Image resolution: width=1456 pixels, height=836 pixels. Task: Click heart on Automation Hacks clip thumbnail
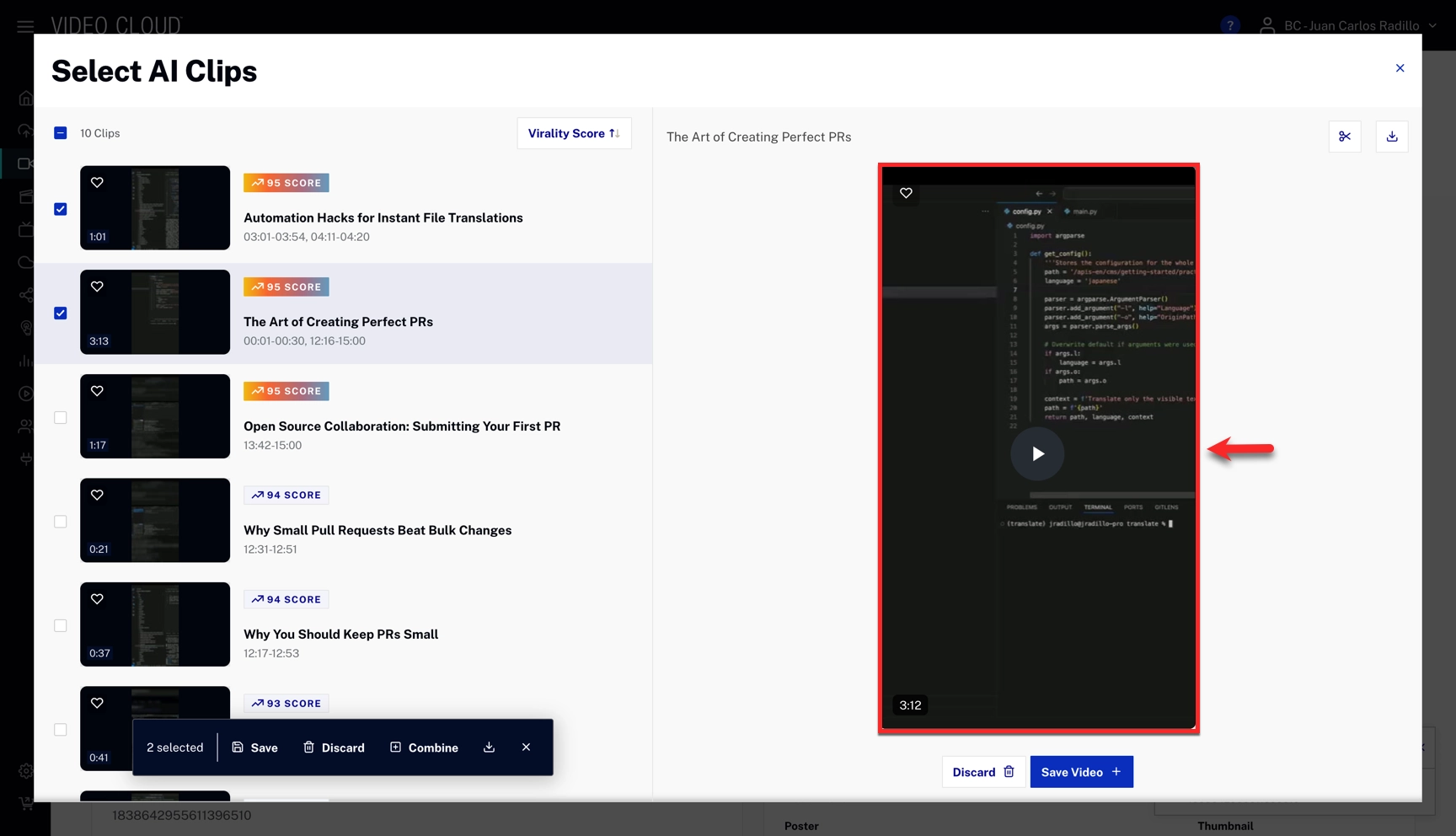pos(98,183)
